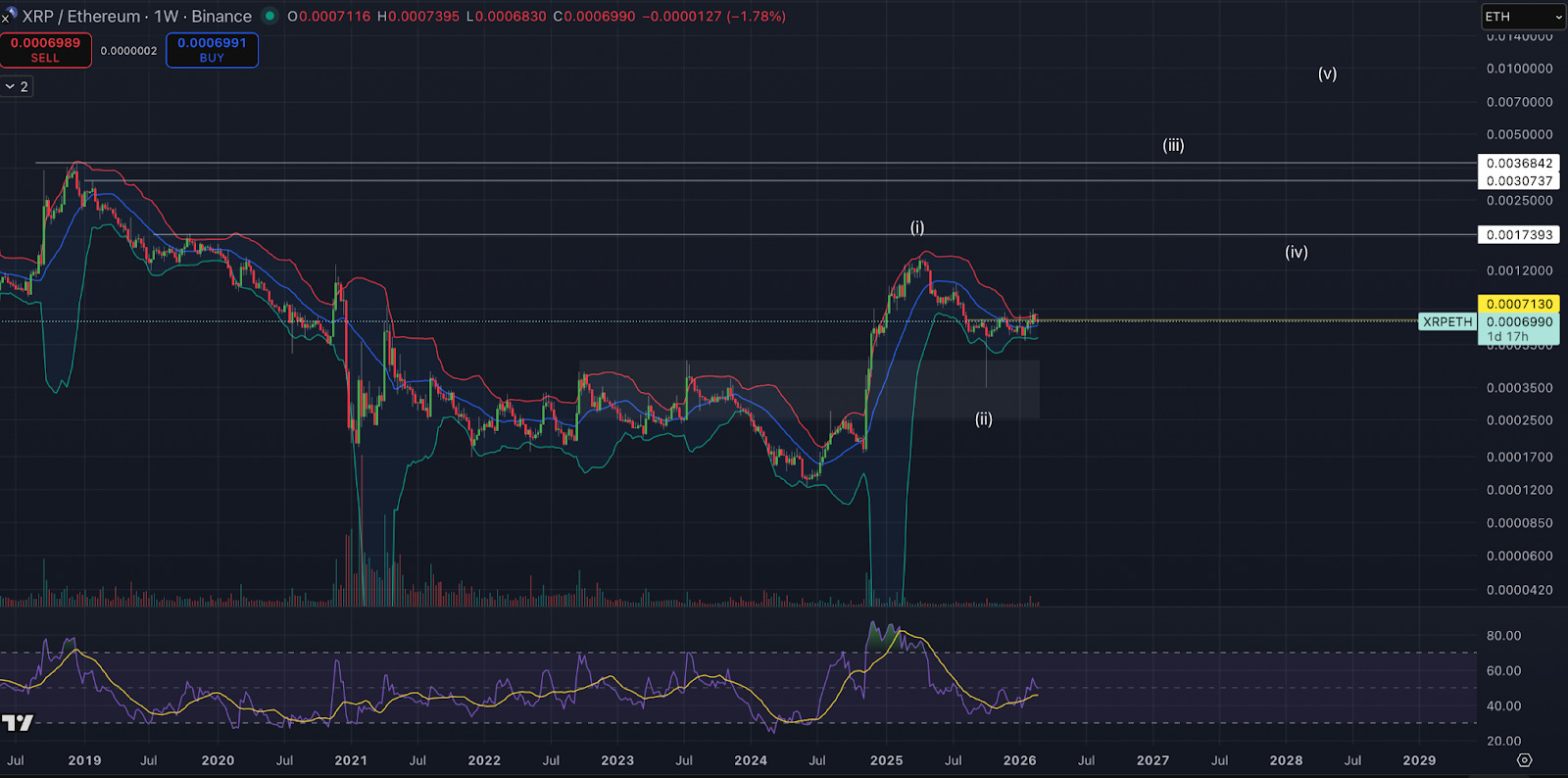Click the 80.00 RSI scale value
The image size is (1568, 778).
click(x=1503, y=636)
